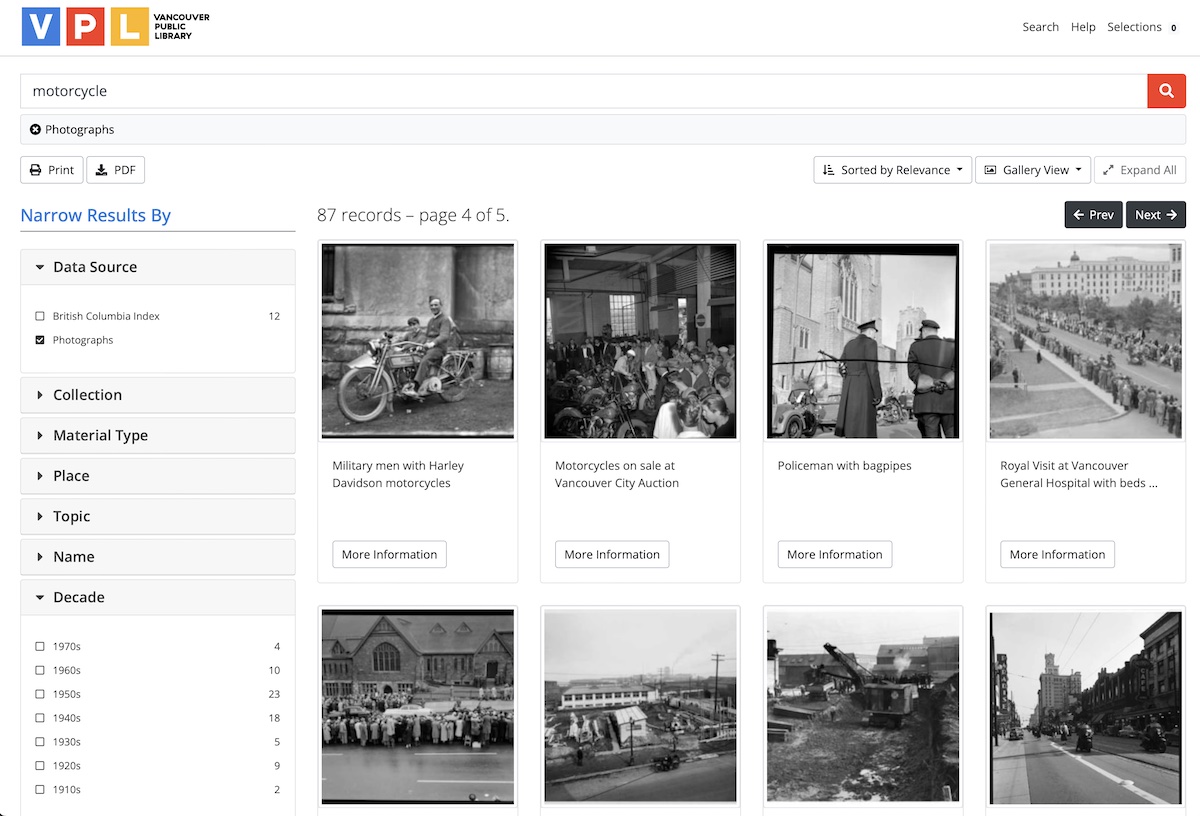The width and height of the screenshot is (1200, 816).
Task: Go to the previous results page
Action: pyautogui.click(x=1093, y=215)
